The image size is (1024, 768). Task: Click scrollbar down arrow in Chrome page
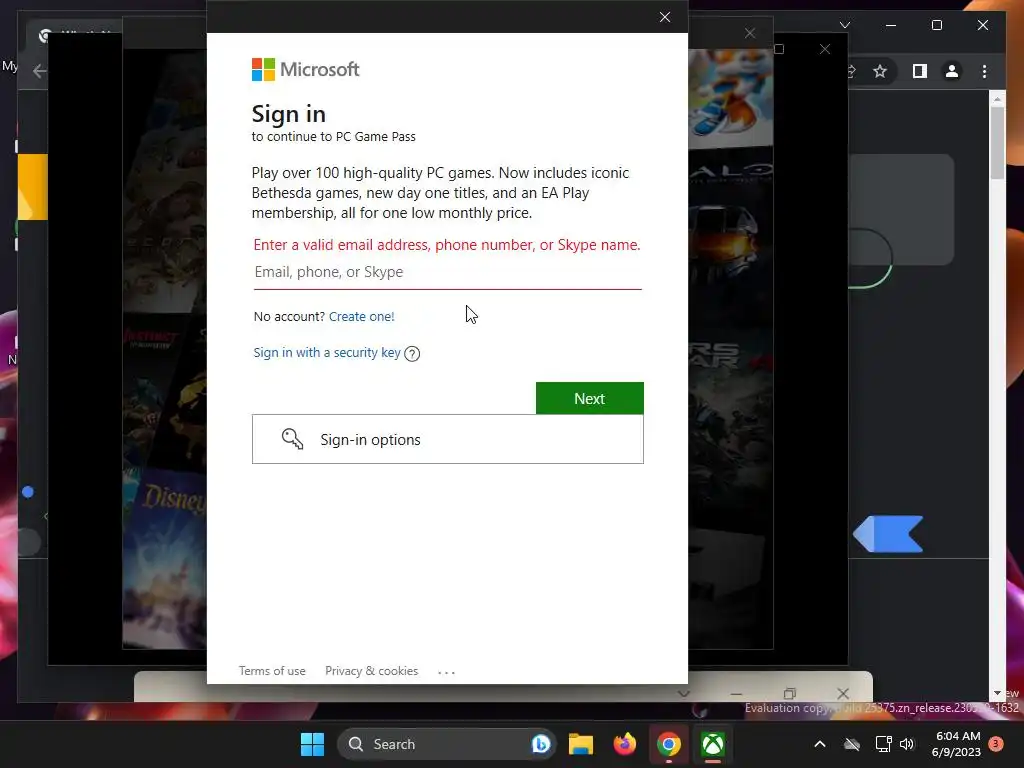997,693
